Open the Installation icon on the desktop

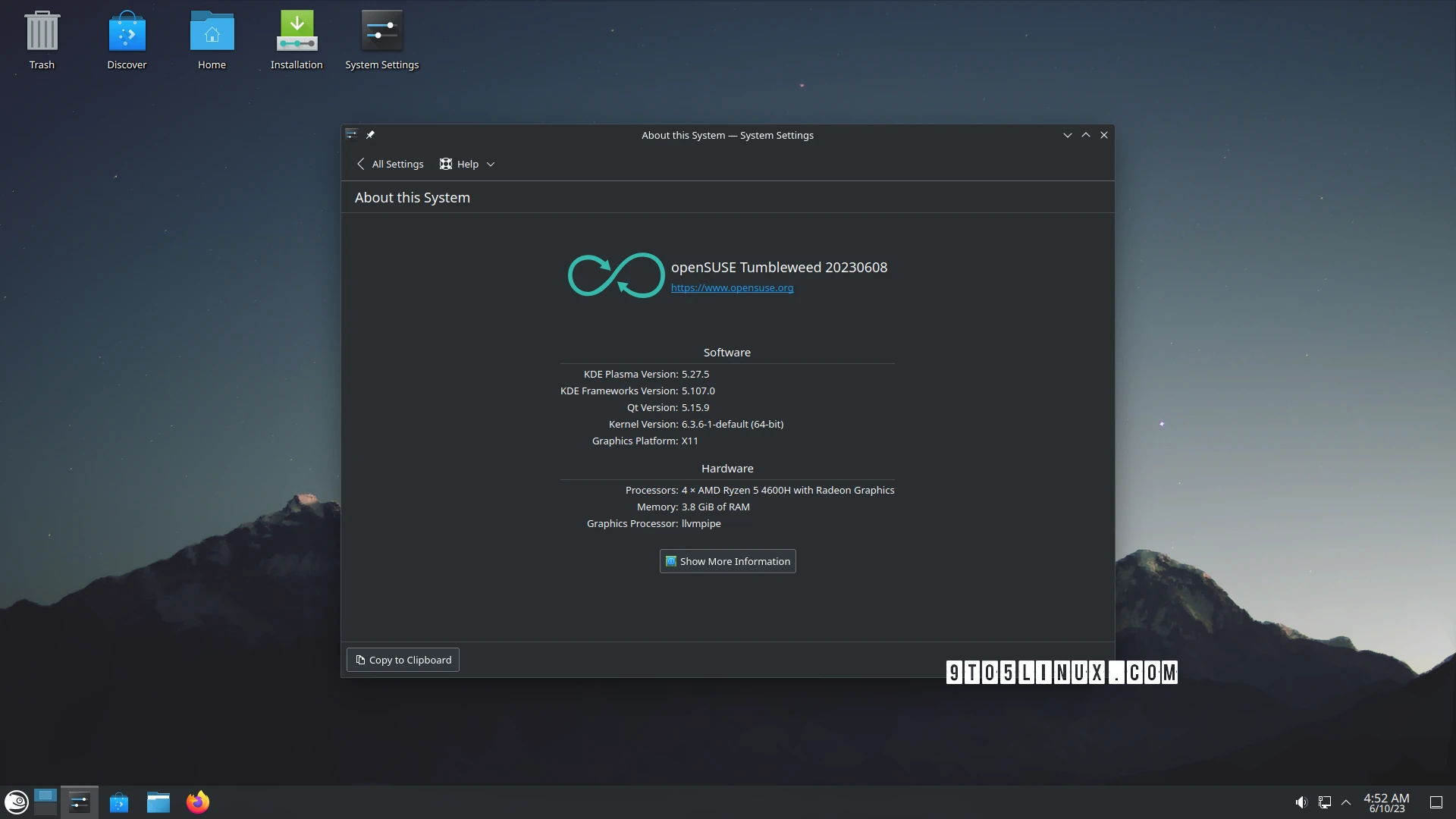(297, 30)
